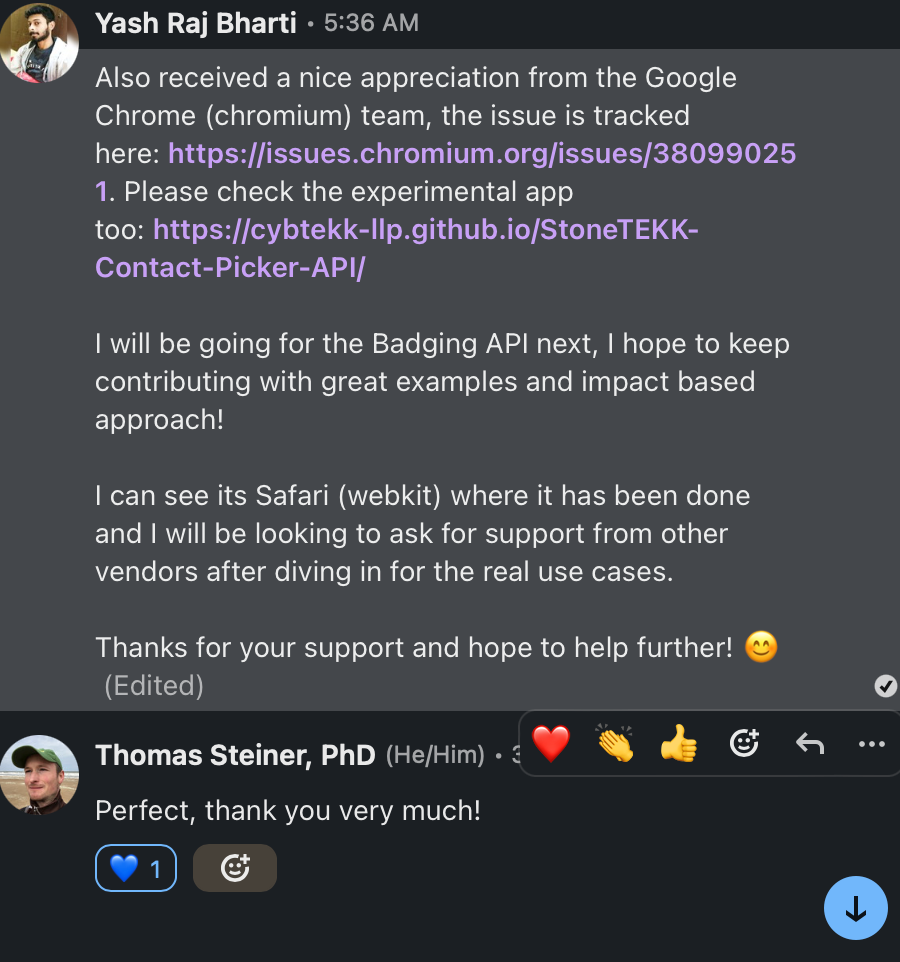Viewport: 900px width, 962px height.
Task: View Yash Raj Bharti's profile photo
Action: [x=39, y=43]
